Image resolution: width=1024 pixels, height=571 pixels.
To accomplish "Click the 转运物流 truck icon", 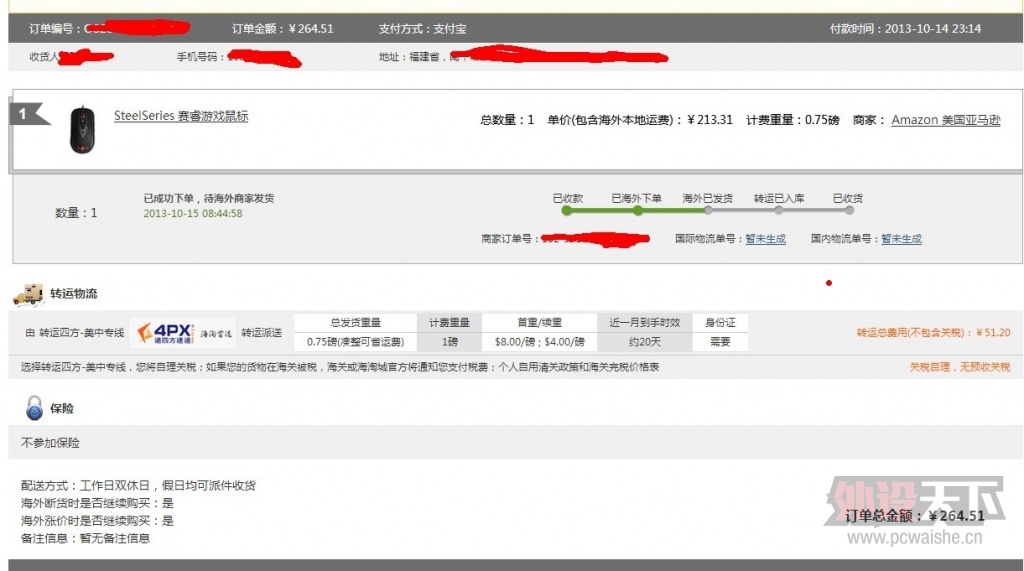I will [28, 295].
